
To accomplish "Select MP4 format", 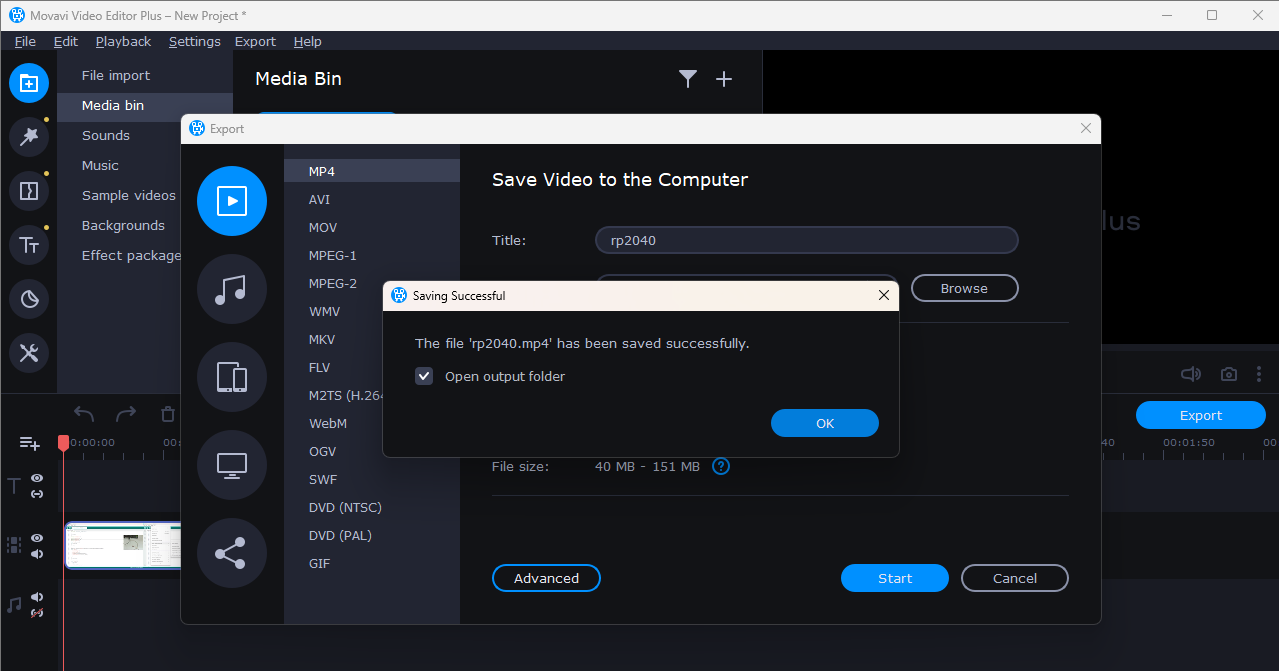I will click(x=372, y=171).
